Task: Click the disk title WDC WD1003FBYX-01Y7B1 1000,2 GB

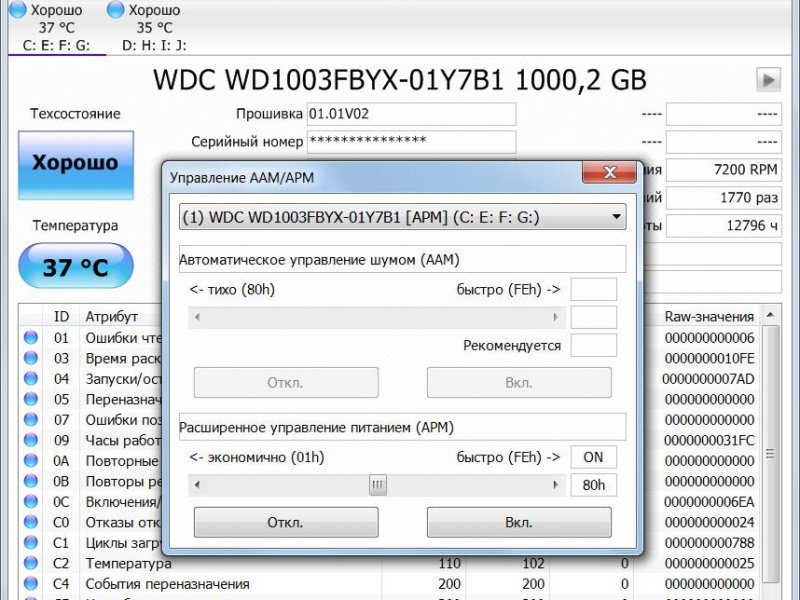Action: [x=400, y=80]
